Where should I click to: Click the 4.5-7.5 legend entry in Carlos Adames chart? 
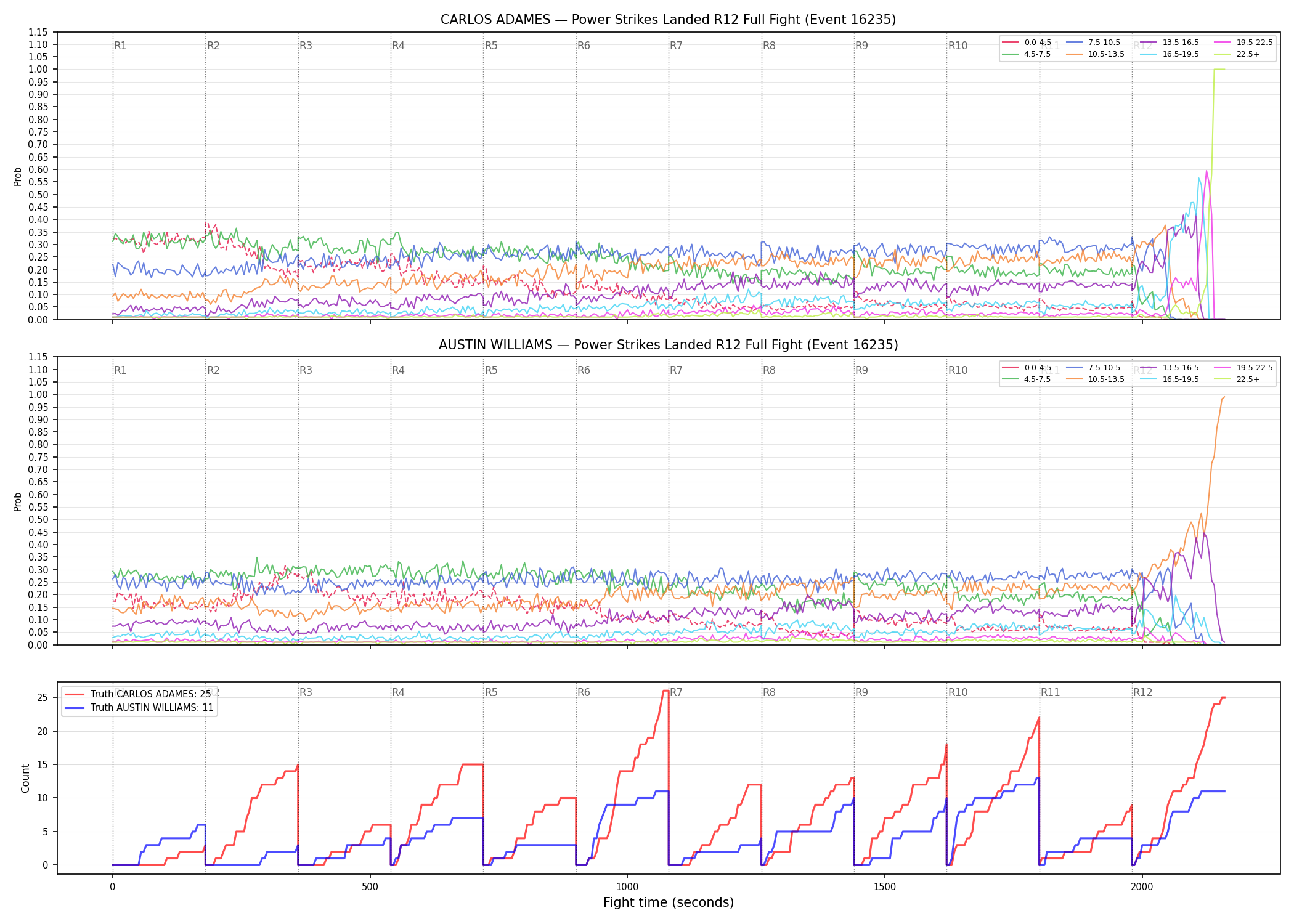coord(1027,54)
